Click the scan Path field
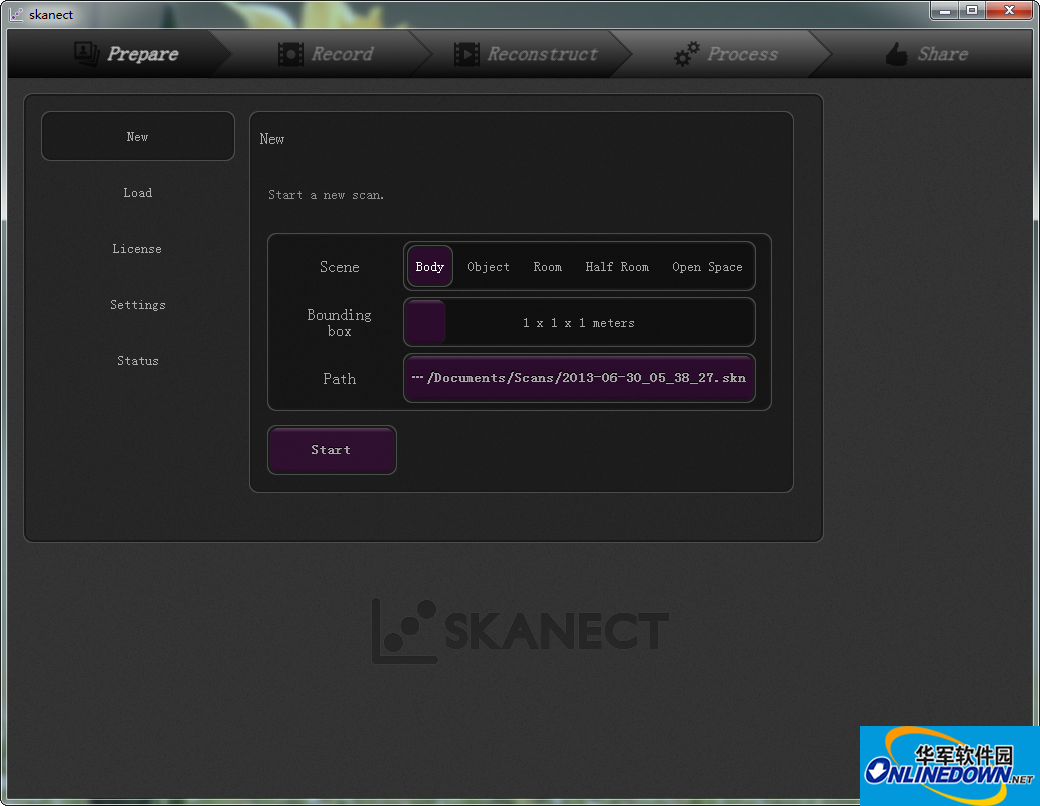This screenshot has height=806, width=1040. pos(579,378)
